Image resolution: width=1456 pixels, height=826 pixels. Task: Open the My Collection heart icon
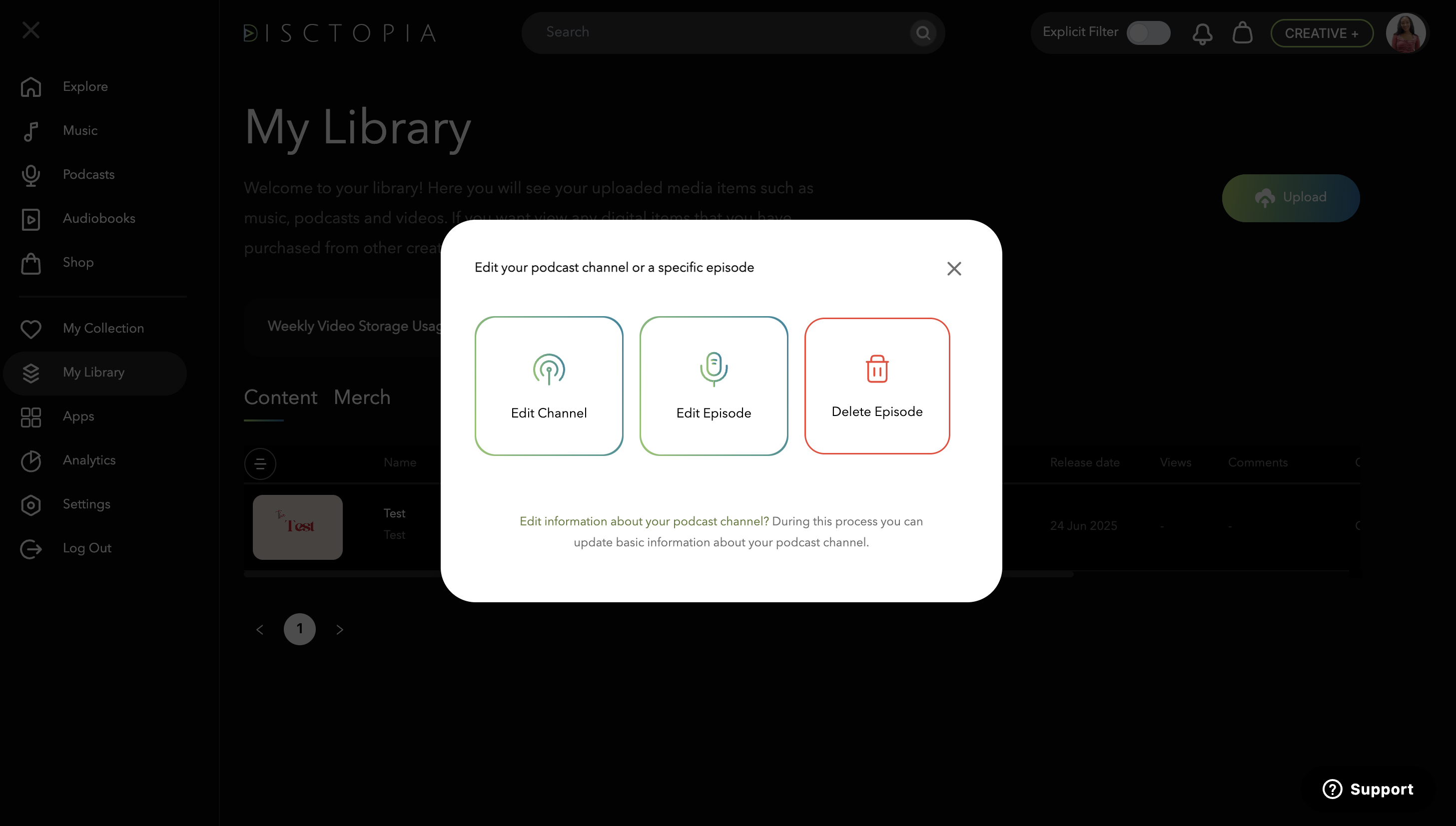31,329
